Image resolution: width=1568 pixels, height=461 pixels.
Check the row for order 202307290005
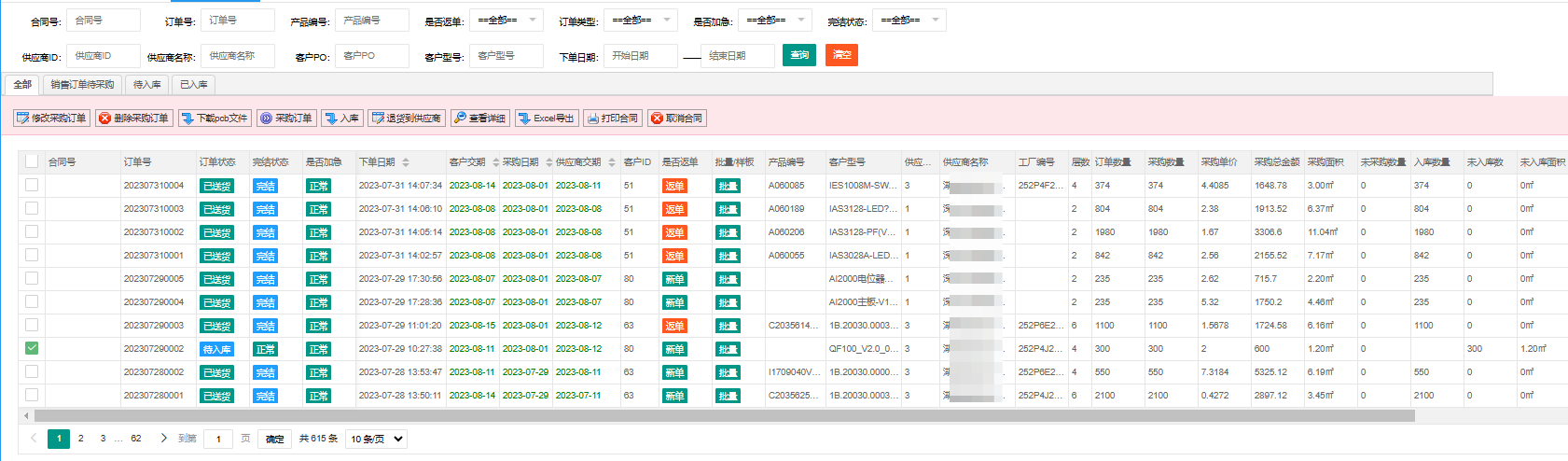[x=32, y=278]
